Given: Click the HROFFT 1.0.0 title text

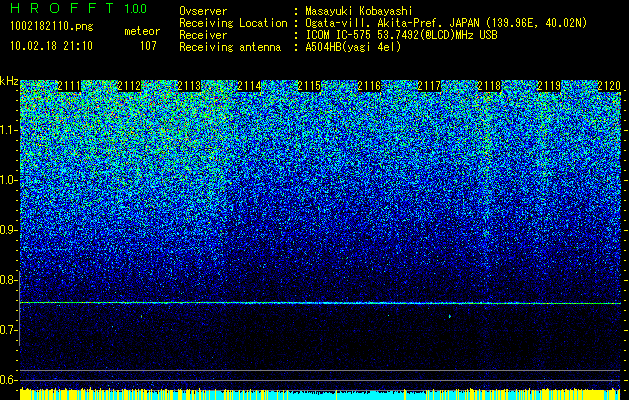Looking at the screenshot, I should (x=79, y=9).
